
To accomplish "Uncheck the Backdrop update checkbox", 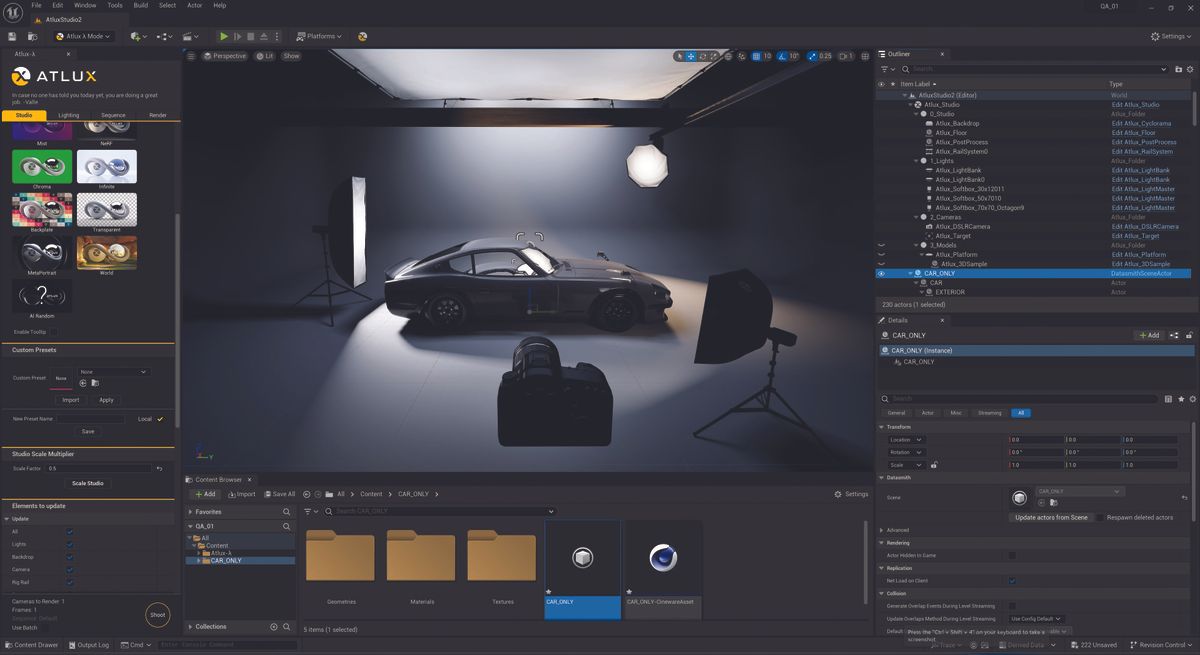I will click(x=68, y=556).
